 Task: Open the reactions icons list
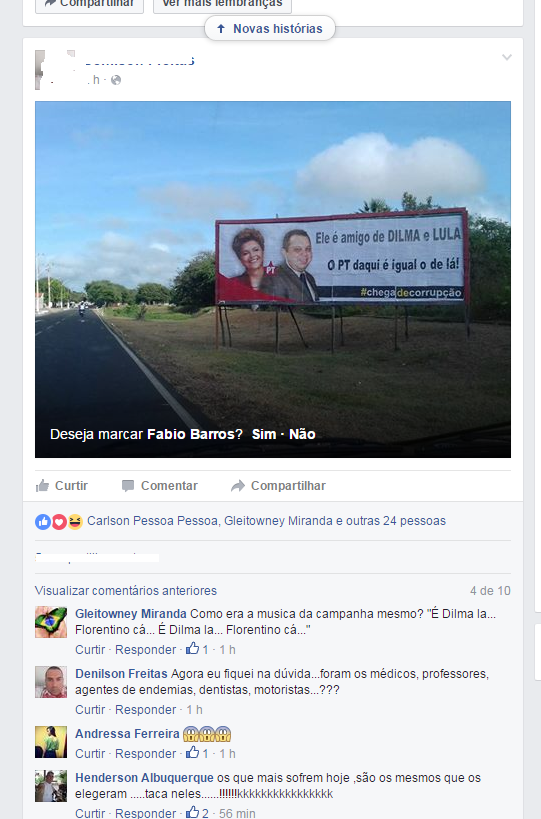click(59, 521)
